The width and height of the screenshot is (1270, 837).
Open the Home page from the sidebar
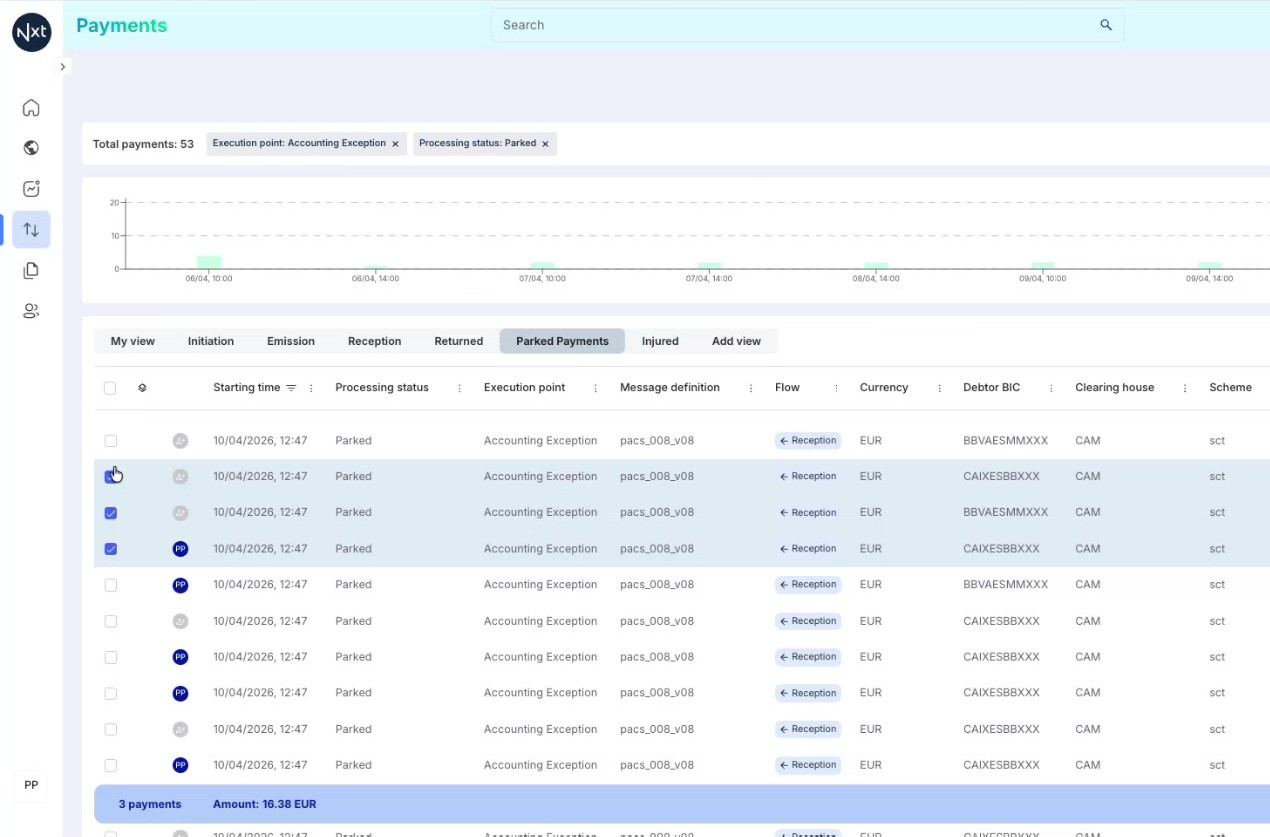(31, 108)
